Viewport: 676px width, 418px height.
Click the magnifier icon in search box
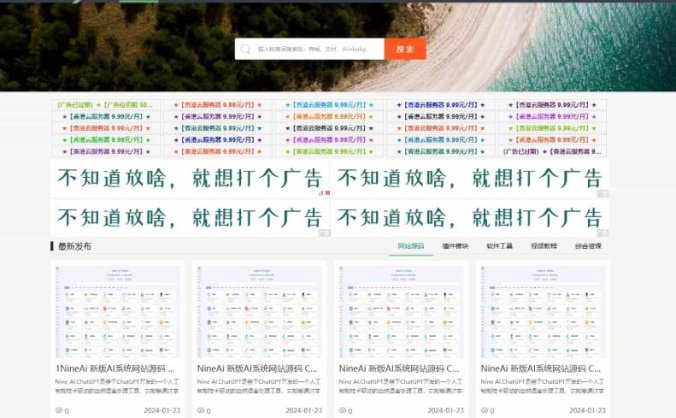pyautogui.click(x=245, y=49)
